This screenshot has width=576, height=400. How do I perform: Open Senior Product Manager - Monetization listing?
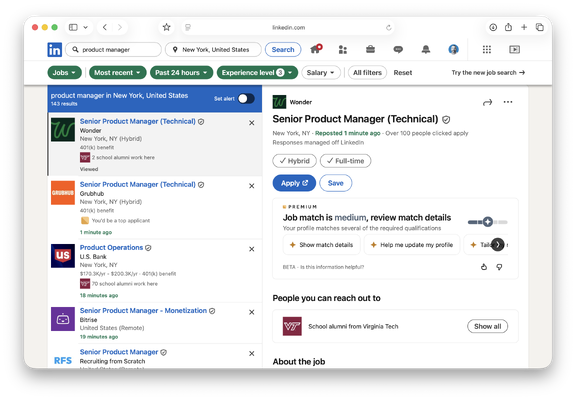(x=143, y=311)
